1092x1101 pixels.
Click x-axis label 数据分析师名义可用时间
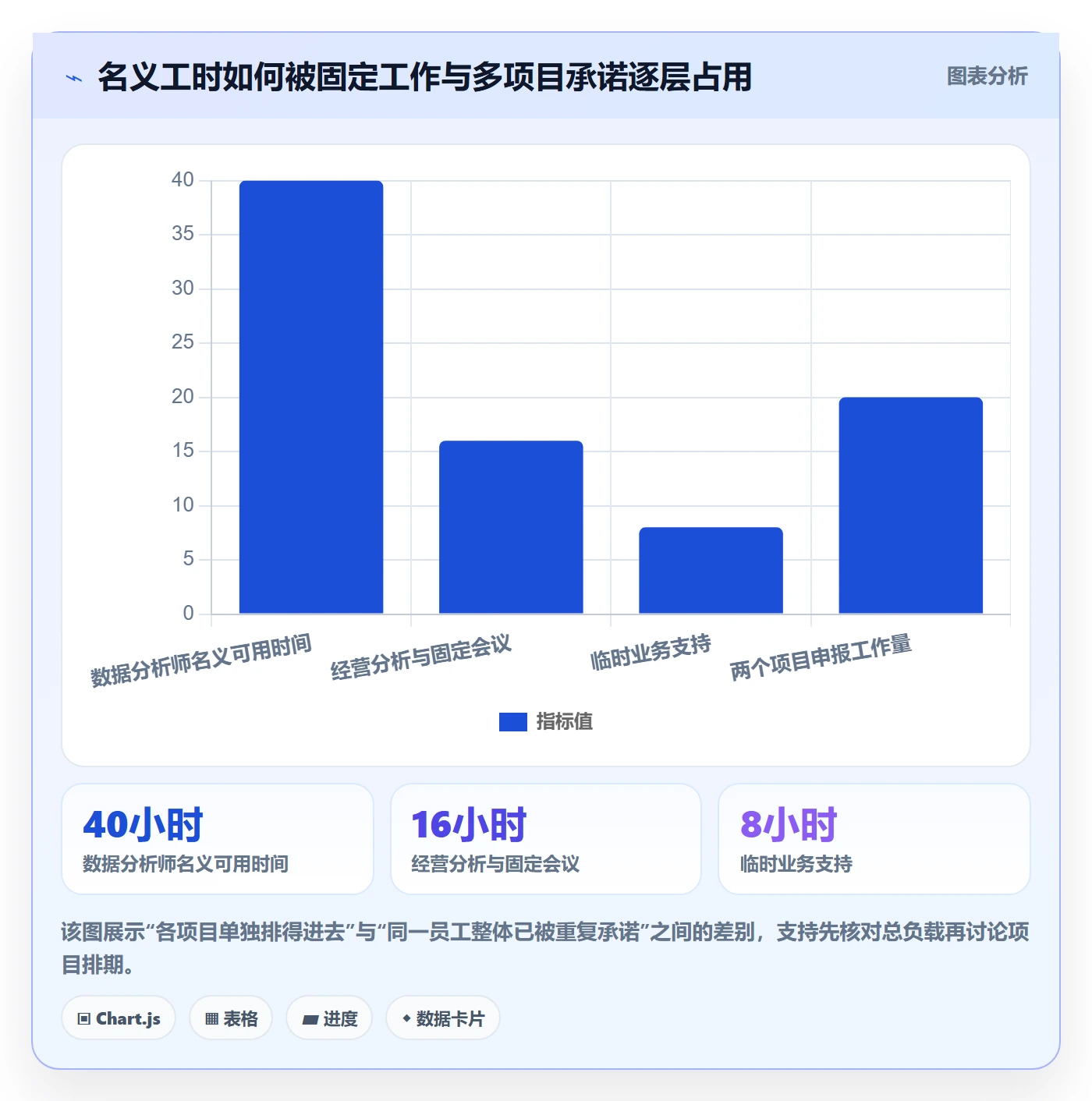click(x=201, y=660)
